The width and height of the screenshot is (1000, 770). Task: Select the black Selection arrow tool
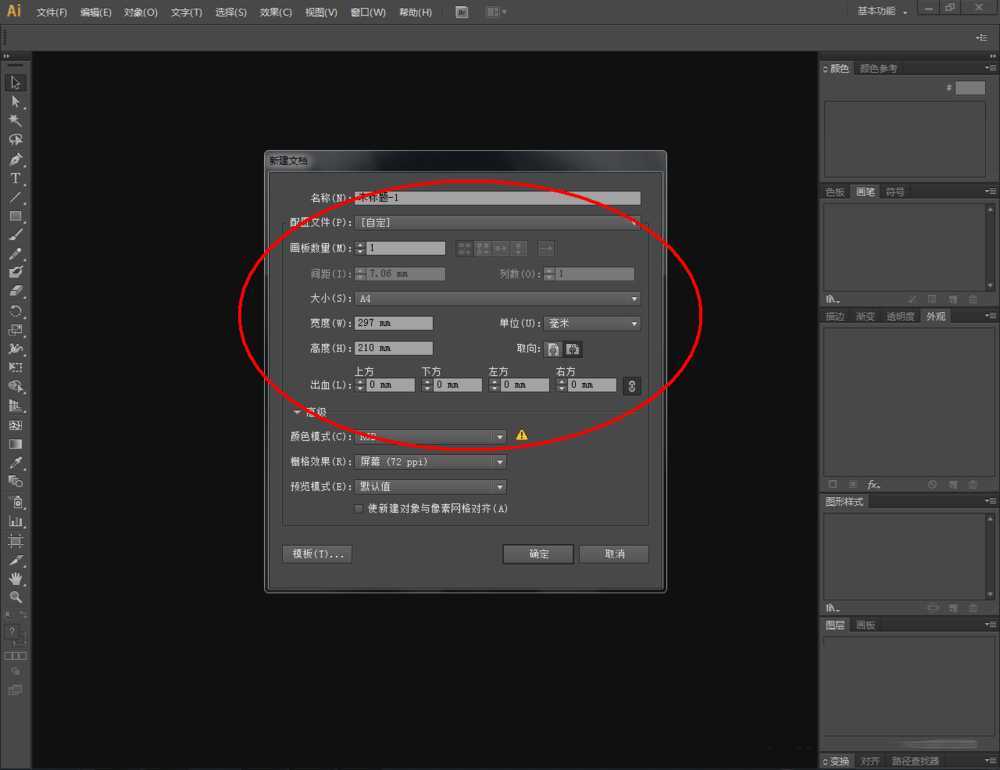[15, 81]
